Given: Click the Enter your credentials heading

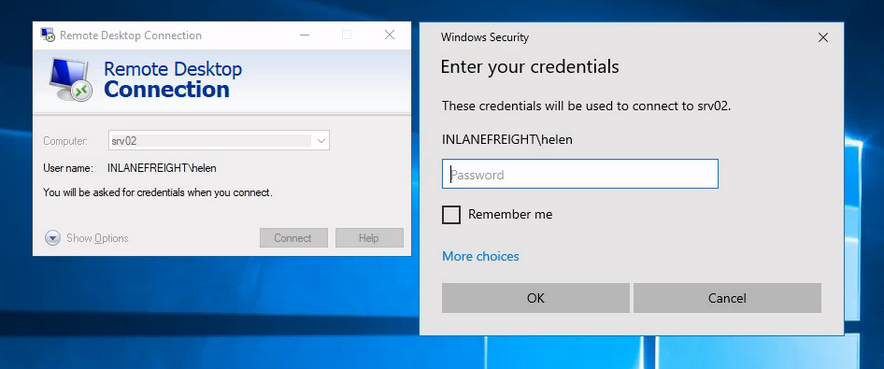Looking at the screenshot, I should coord(529,67).
